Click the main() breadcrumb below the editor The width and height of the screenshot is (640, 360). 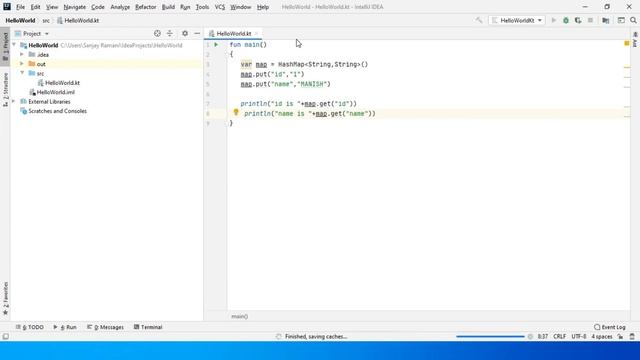(240, 316)
